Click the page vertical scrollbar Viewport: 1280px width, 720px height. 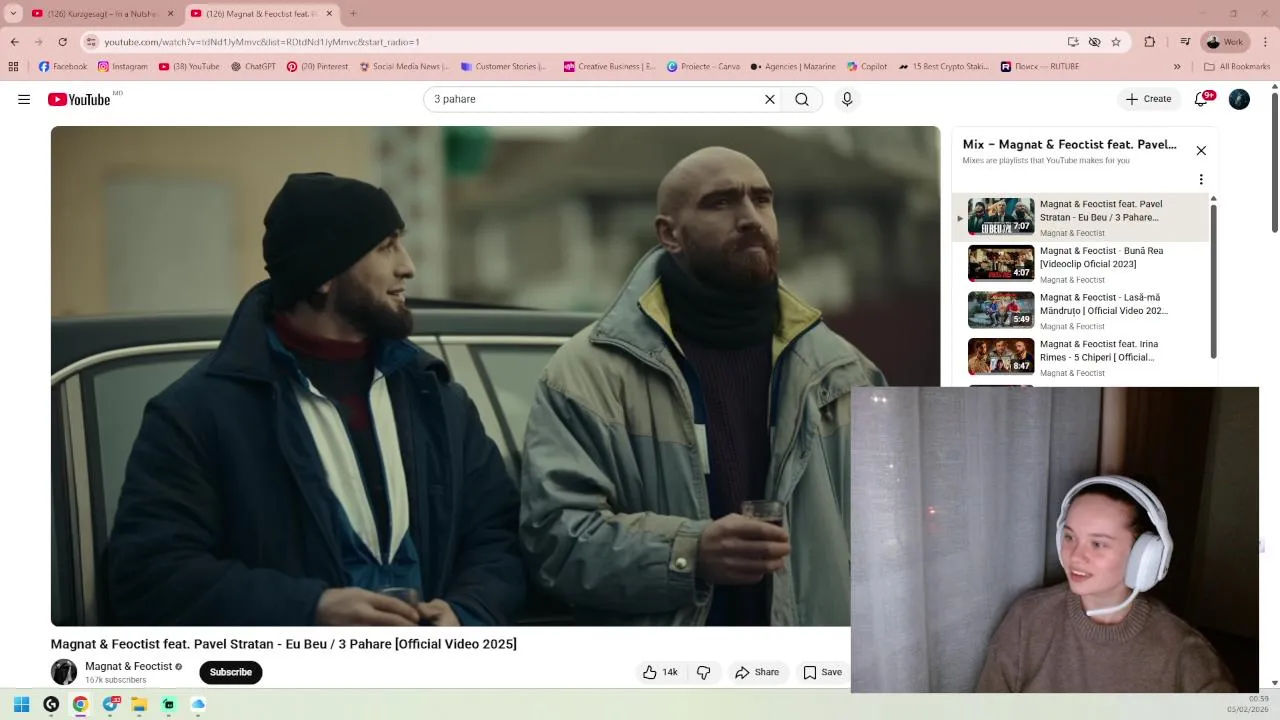click(1274, 165)
